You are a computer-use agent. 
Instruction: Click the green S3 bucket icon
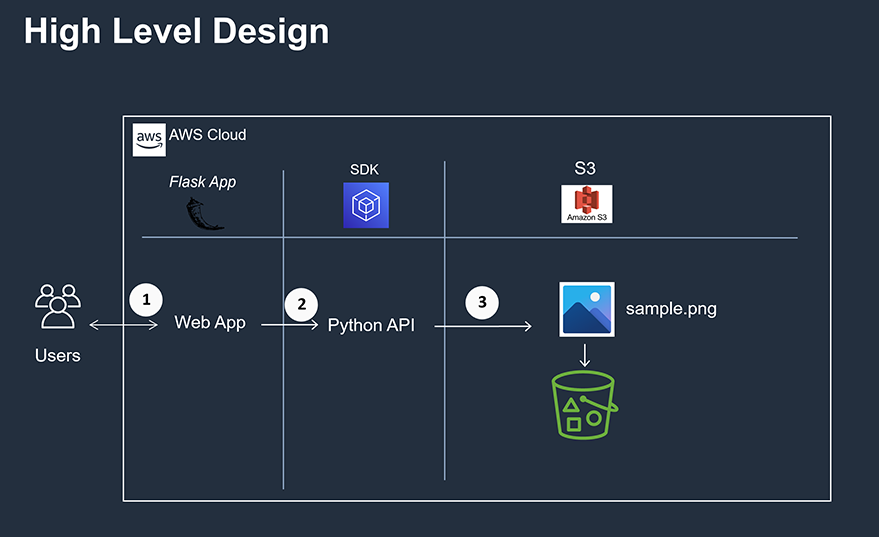pos(585,405)
